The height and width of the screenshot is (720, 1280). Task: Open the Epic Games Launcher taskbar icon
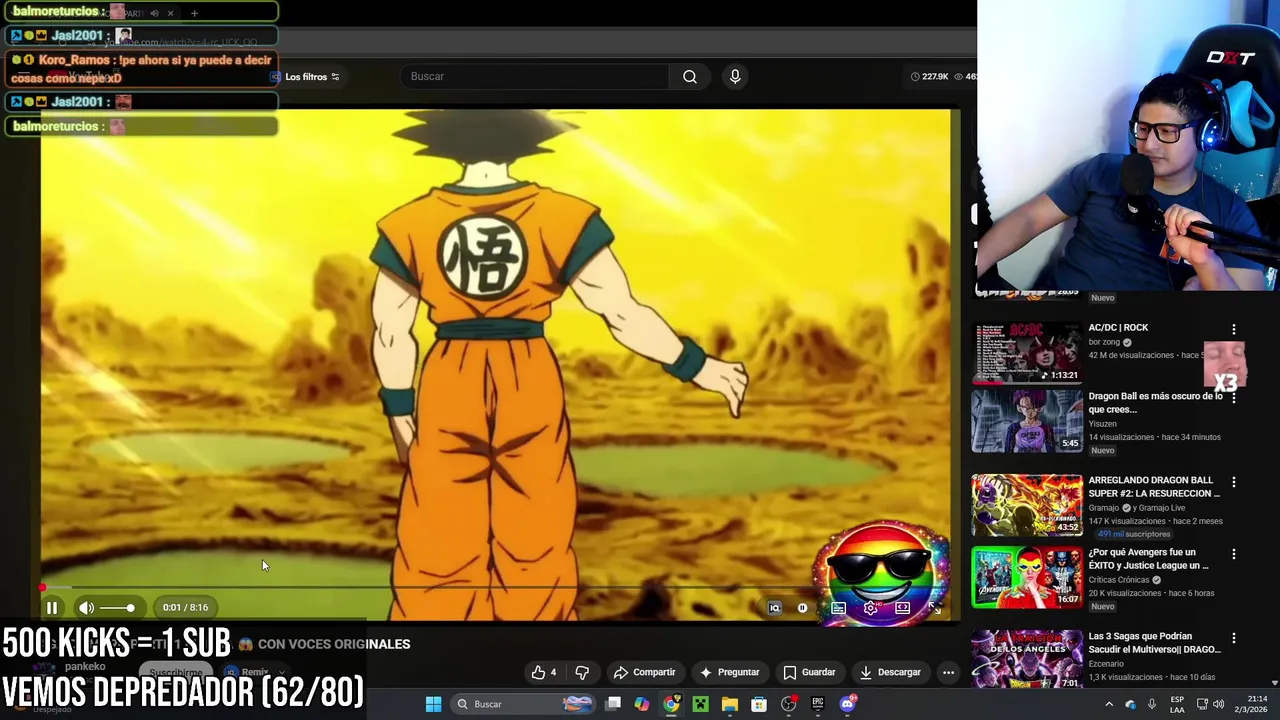(x=818, y=704)
